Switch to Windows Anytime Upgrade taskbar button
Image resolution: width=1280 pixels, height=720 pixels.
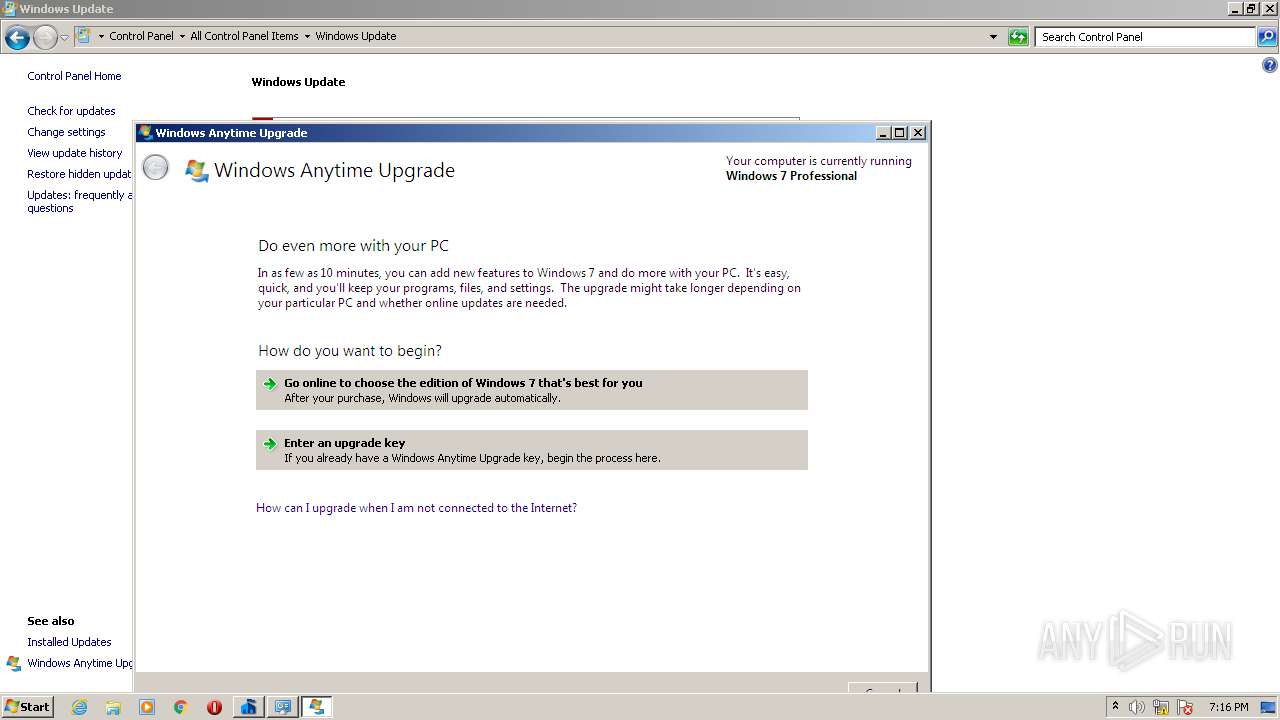(x=317, y=707)
